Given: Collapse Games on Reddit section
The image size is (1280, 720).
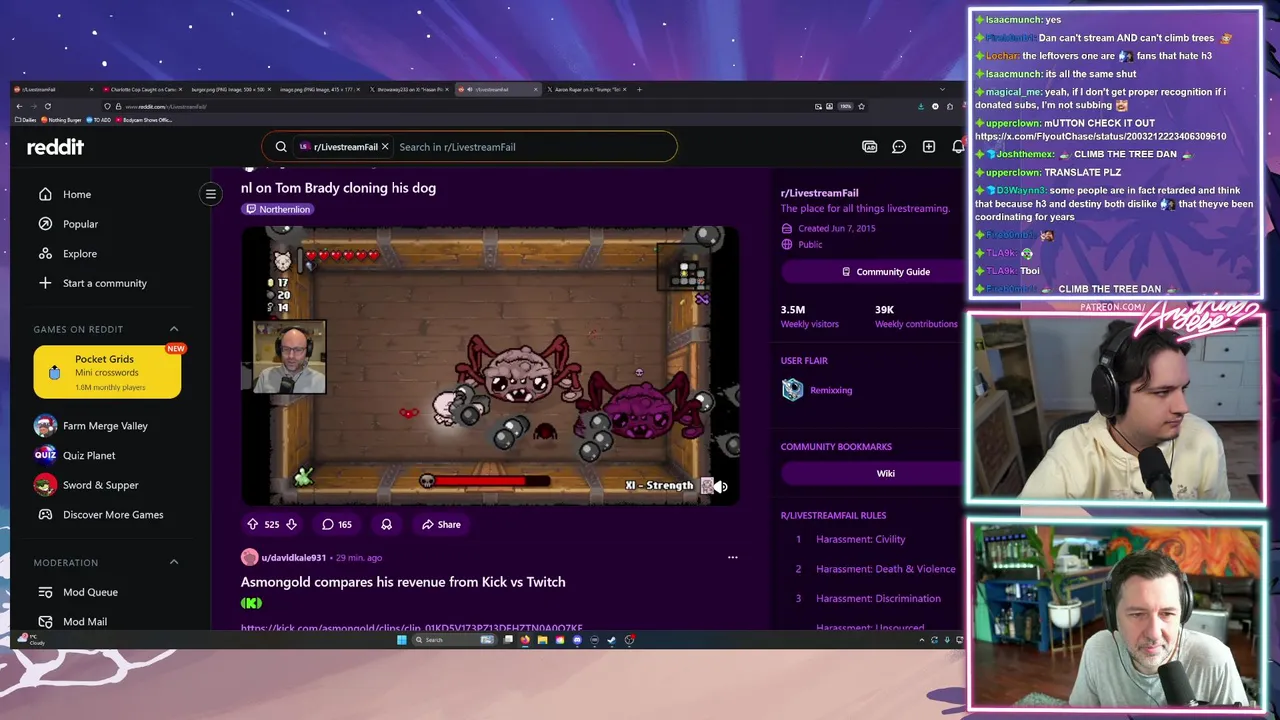Looking at the screenshot, I should 174,329.
